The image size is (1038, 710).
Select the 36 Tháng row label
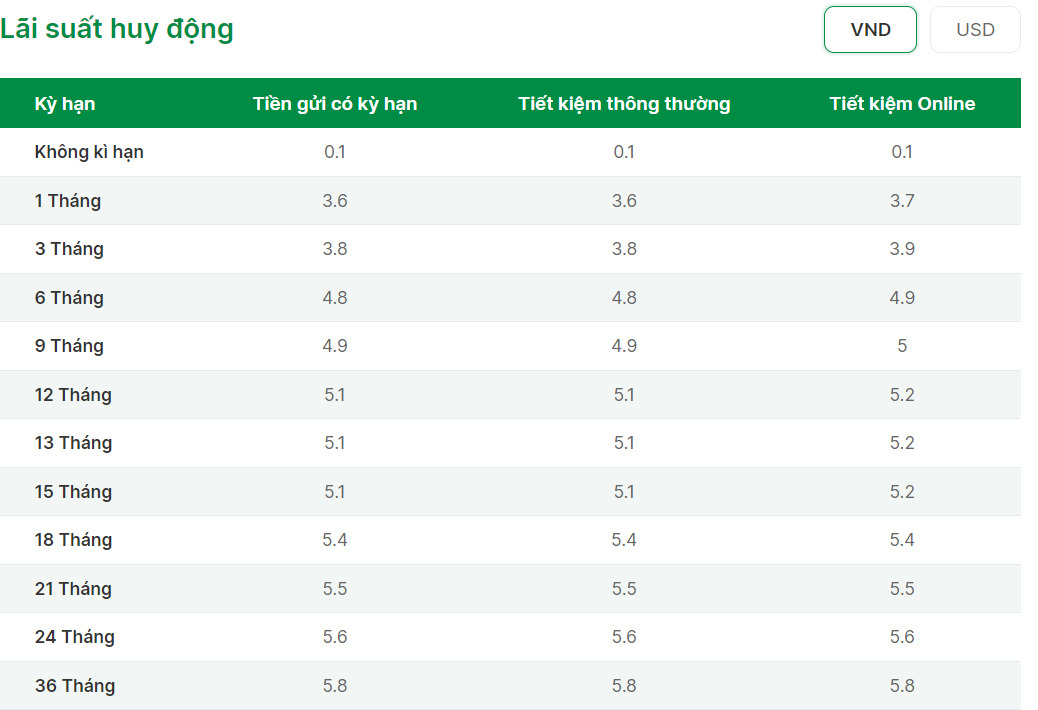tap(75, 686)
